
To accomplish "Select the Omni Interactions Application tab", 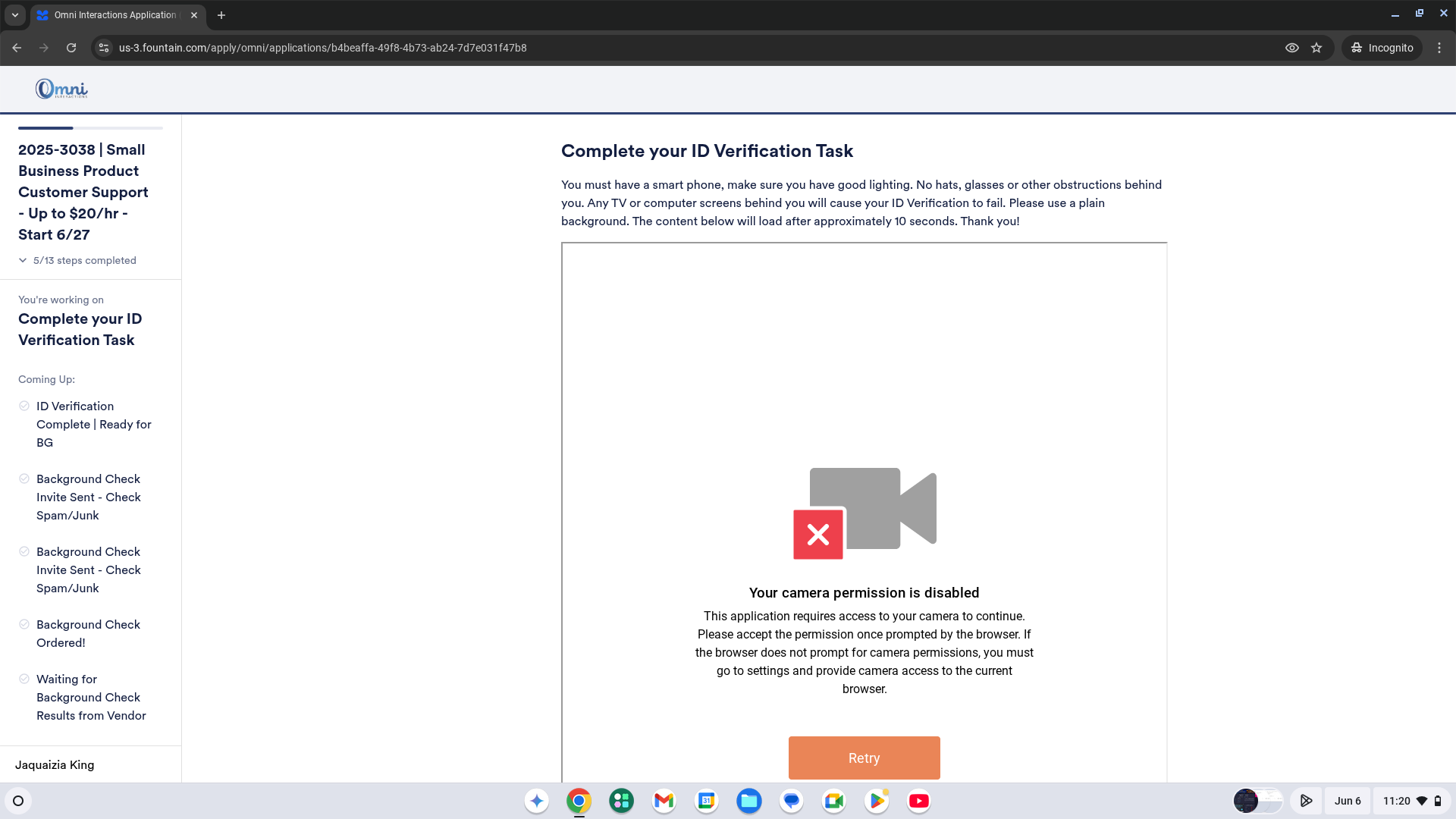I will pyautogui.click(x=114, y=14).
